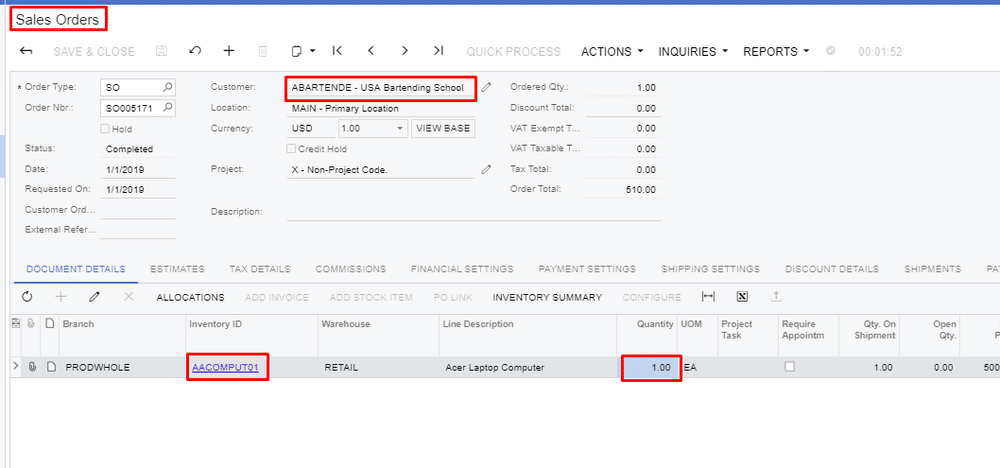Click the clipboard copy-paste icon
Screen dimensions: 1000x468
[x=297, y=51]
